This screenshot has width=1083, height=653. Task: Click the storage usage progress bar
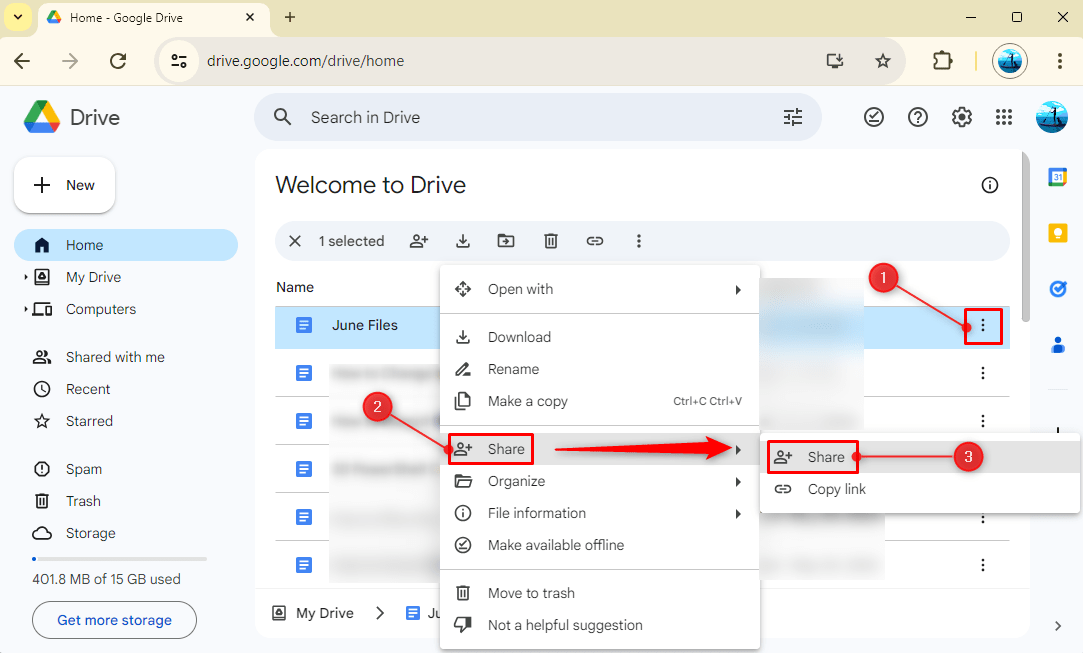click(x=119, y=558)
